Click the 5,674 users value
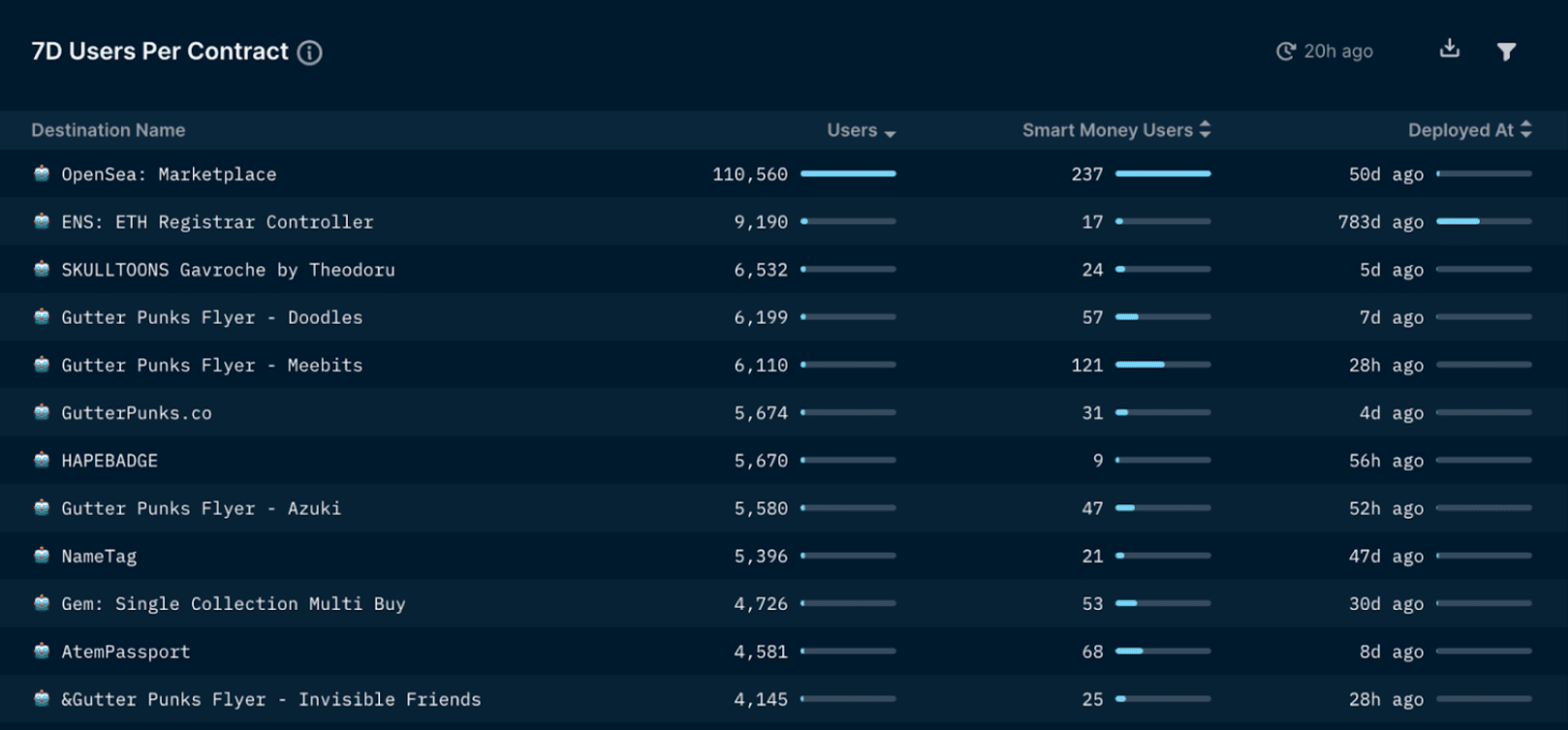This screenshot has width=1568, height=730. [x=761, y=413]
